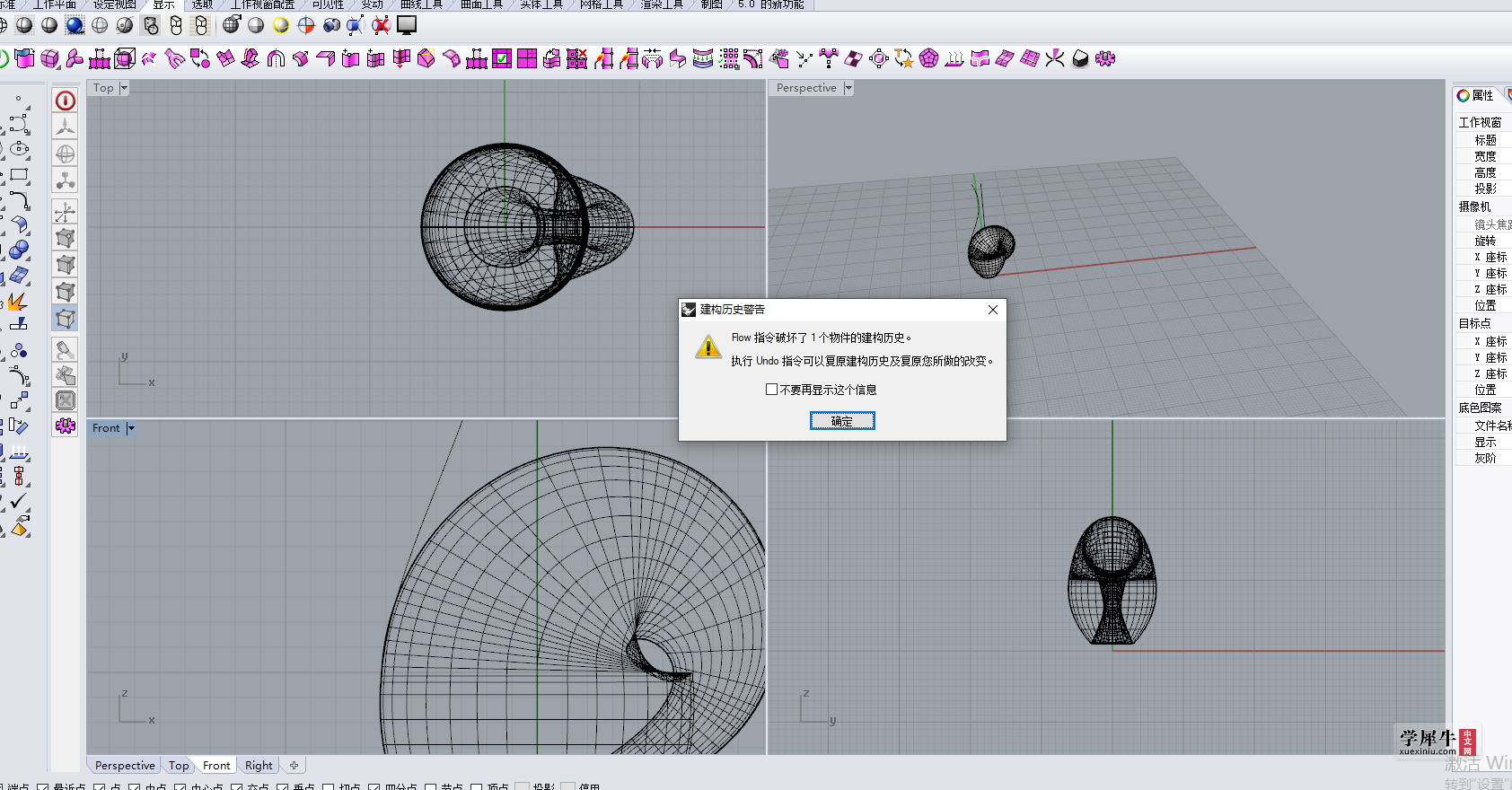Enable the 节点 osnap checkbox
The height and width of the screenshot is (790, 1512).
coord(431,787)
